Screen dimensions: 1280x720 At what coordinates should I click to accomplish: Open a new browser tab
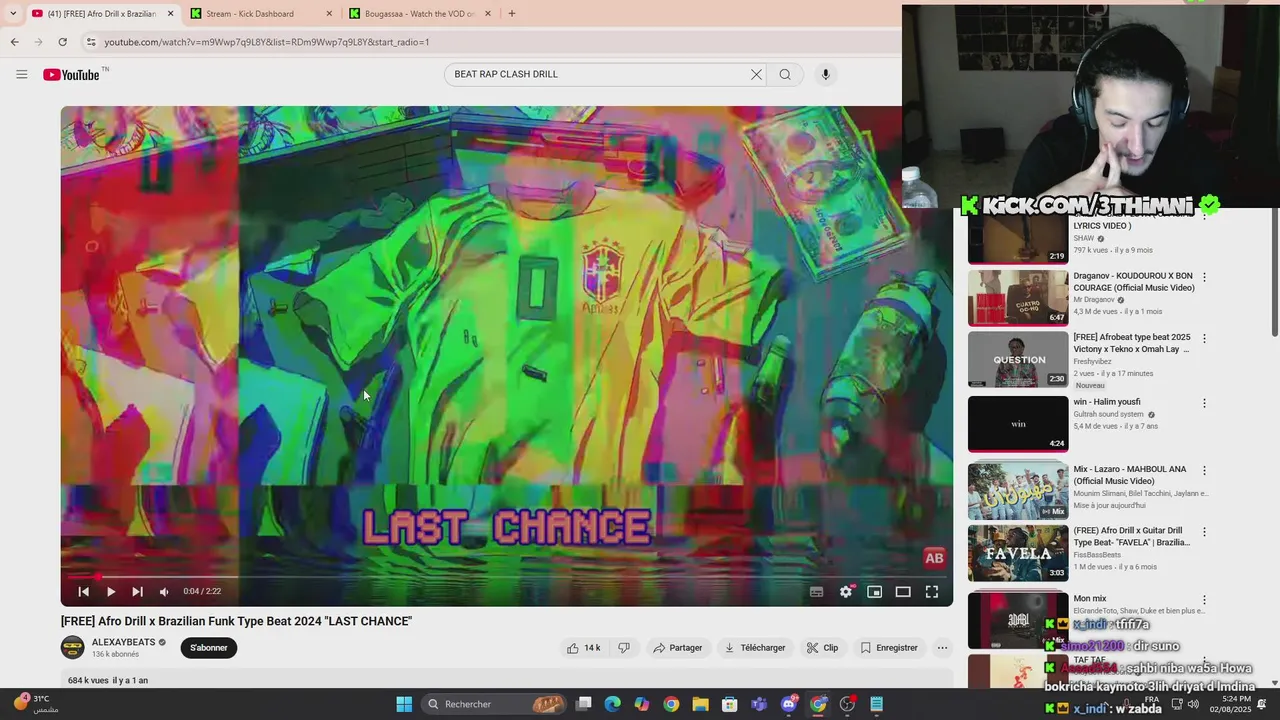(512, 14)
